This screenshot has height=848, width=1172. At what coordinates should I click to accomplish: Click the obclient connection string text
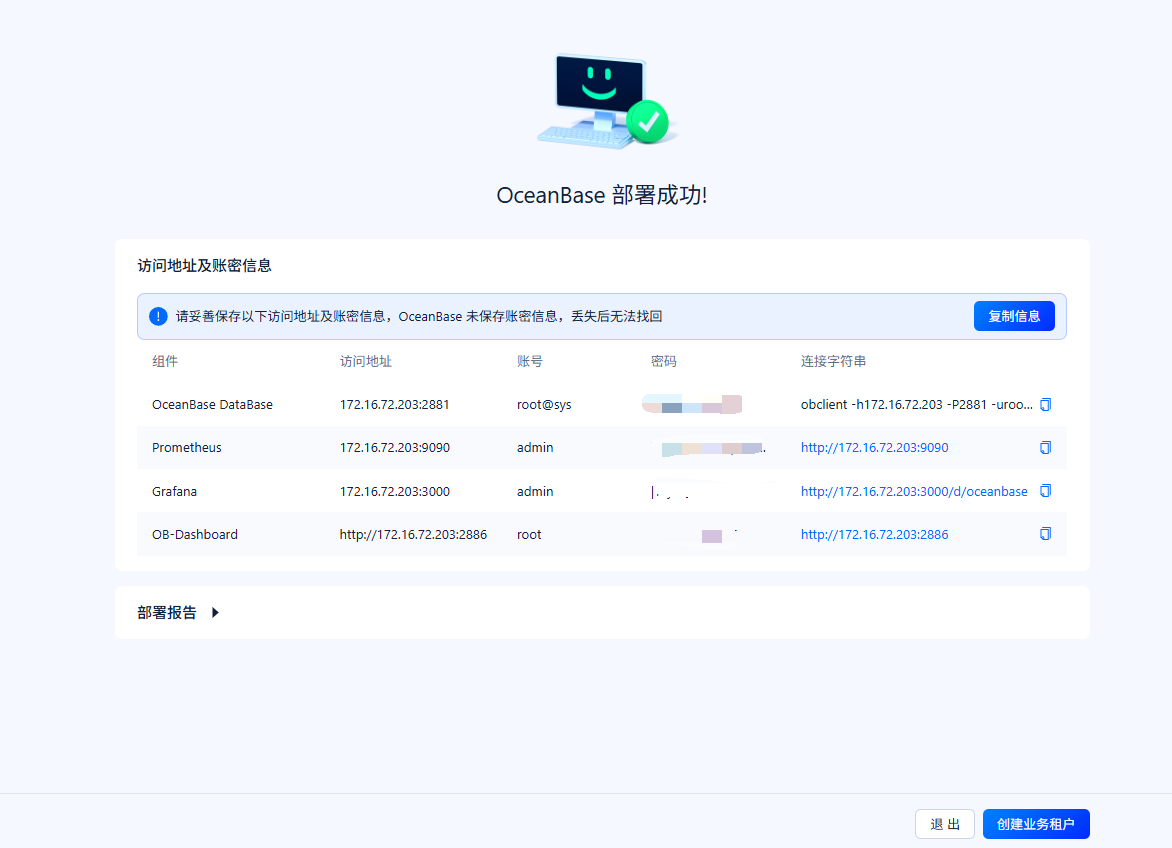coord(916,404)
